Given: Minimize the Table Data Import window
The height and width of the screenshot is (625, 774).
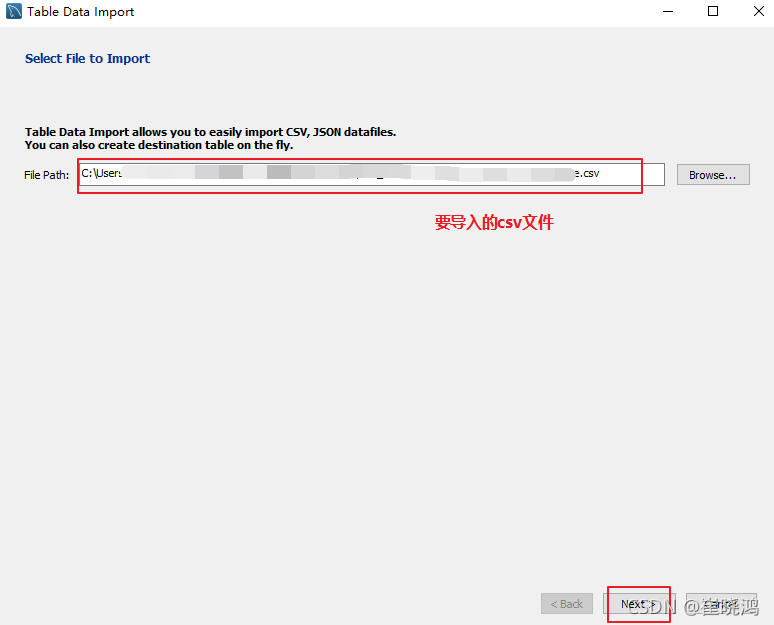Looking at the screenshot, I should point(668,11).
